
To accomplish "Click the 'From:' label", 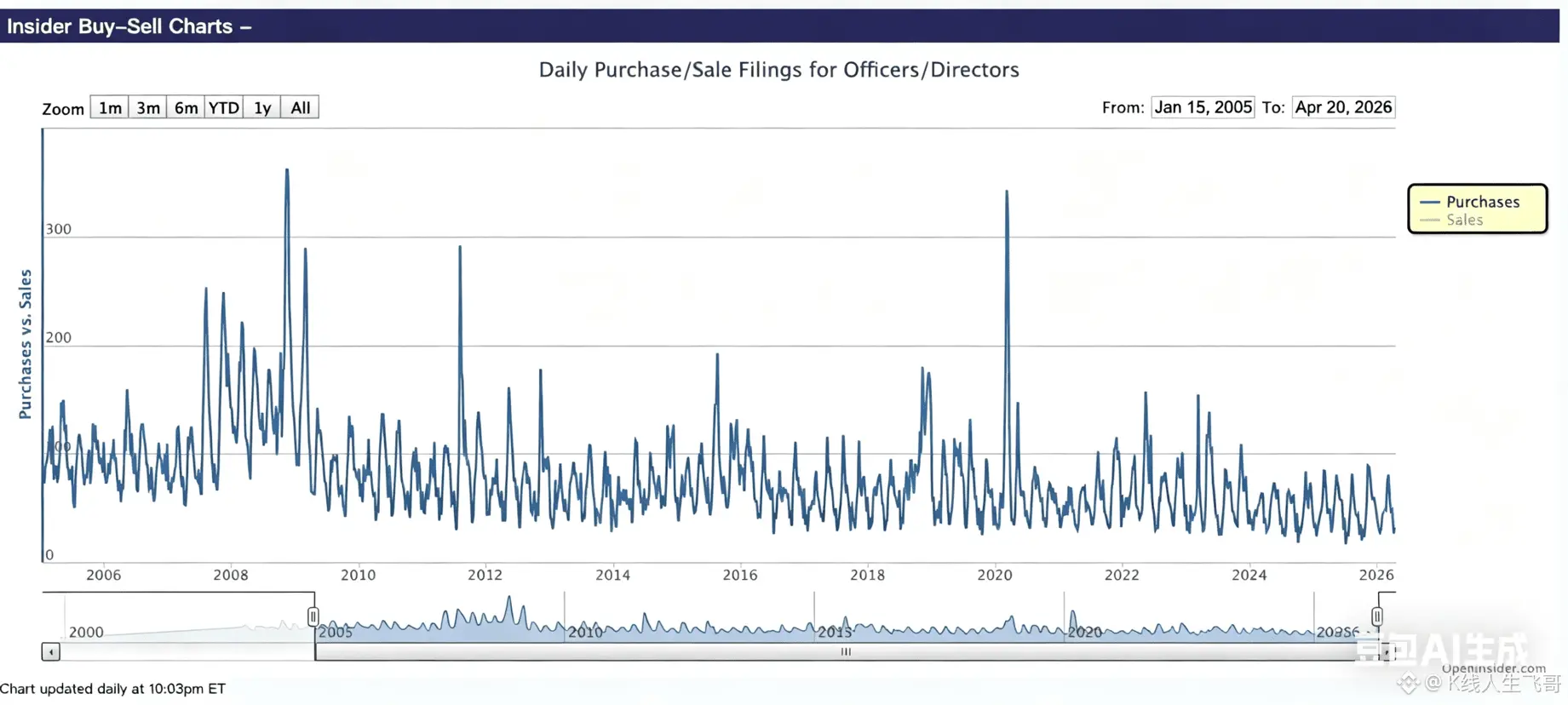I will [x=1123, y=107].
